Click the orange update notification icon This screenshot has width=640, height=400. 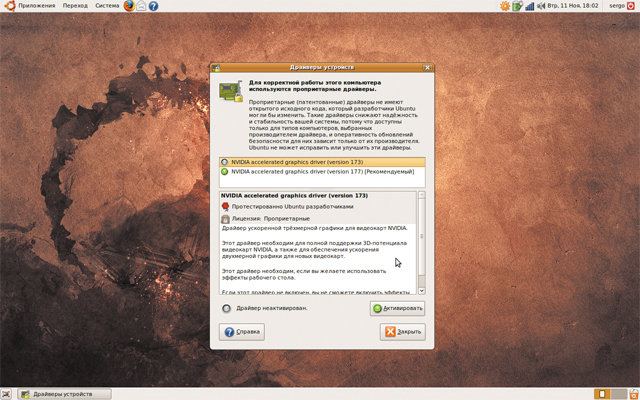pyautogui.click(x=505, y=6)
